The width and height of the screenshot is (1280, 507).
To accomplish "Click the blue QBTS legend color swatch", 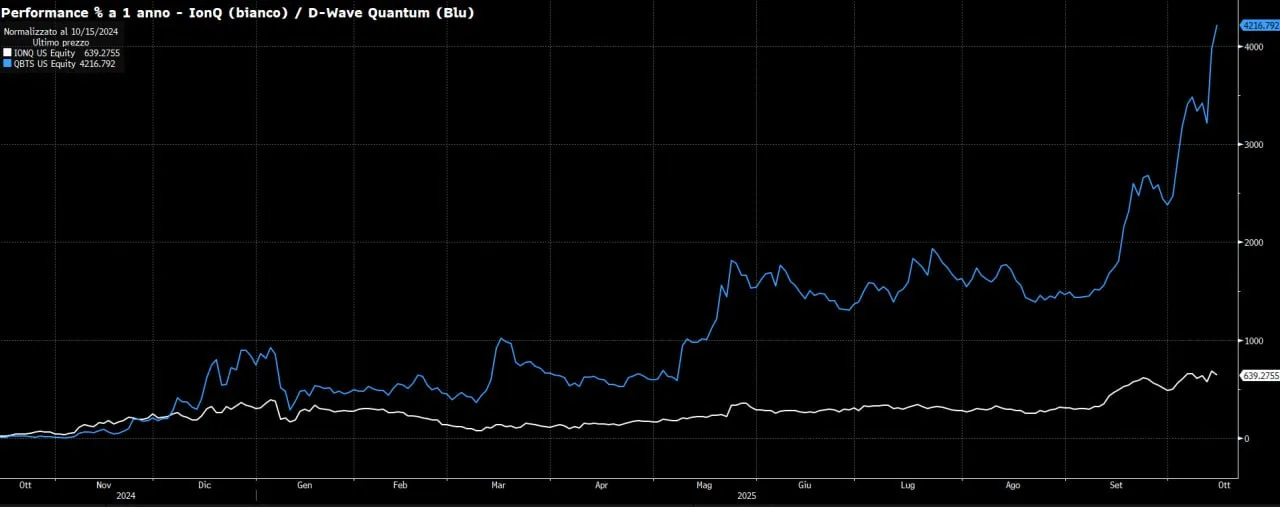I will 7,63.
